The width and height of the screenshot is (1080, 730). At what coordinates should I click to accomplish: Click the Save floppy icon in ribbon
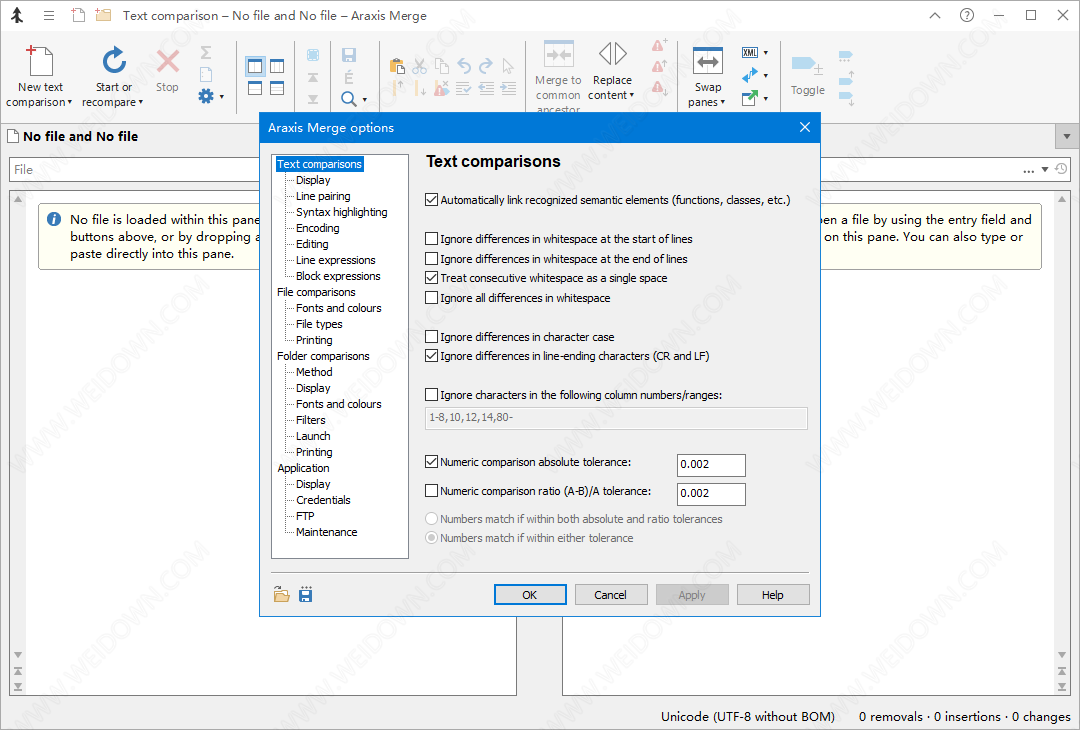pos(349,55)
